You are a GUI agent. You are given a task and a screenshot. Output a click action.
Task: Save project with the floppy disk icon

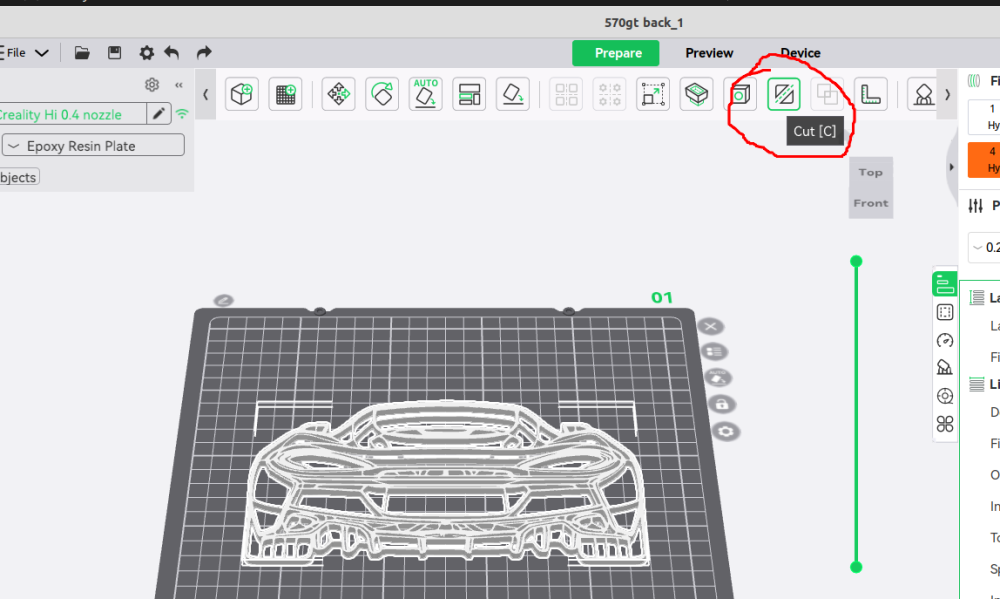point(114,53)
